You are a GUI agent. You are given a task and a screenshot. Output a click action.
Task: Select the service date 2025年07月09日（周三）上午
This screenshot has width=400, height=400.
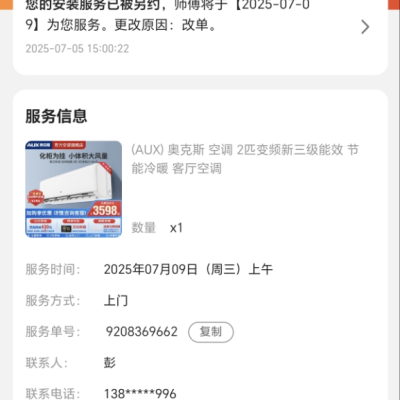click(x=188, y=269)
